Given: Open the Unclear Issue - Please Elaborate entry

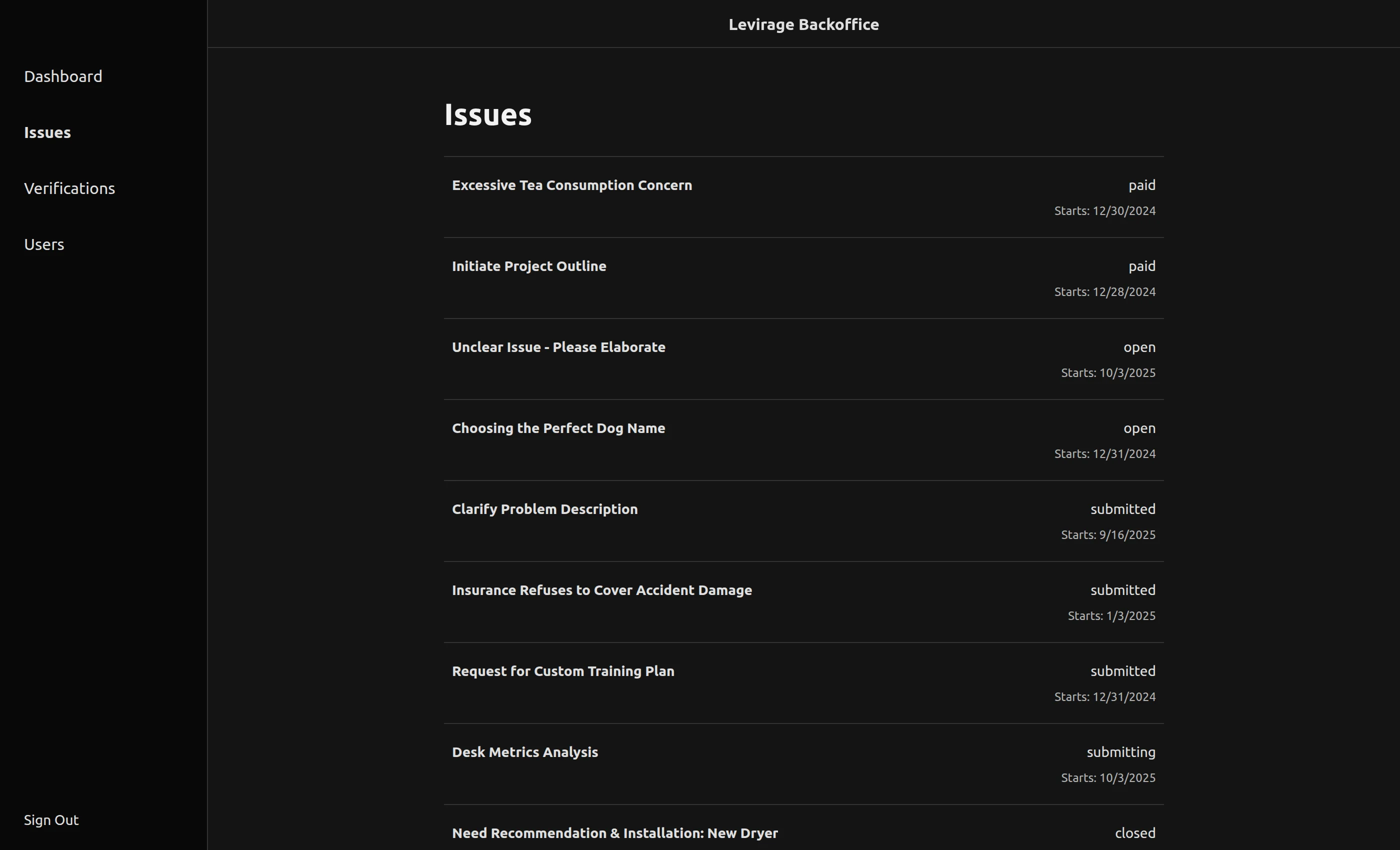Looking at the screenshot, I should (558, 347).
